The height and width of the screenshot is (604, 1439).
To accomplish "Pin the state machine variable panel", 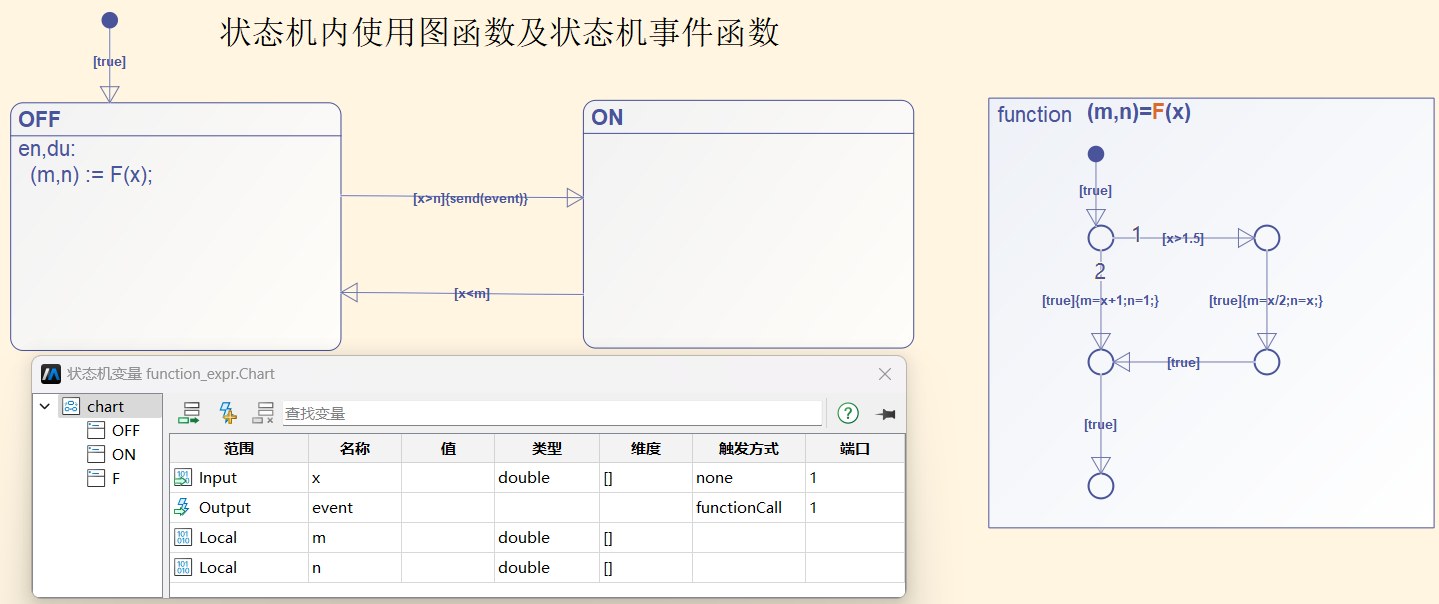I will [x=885, y=413].
